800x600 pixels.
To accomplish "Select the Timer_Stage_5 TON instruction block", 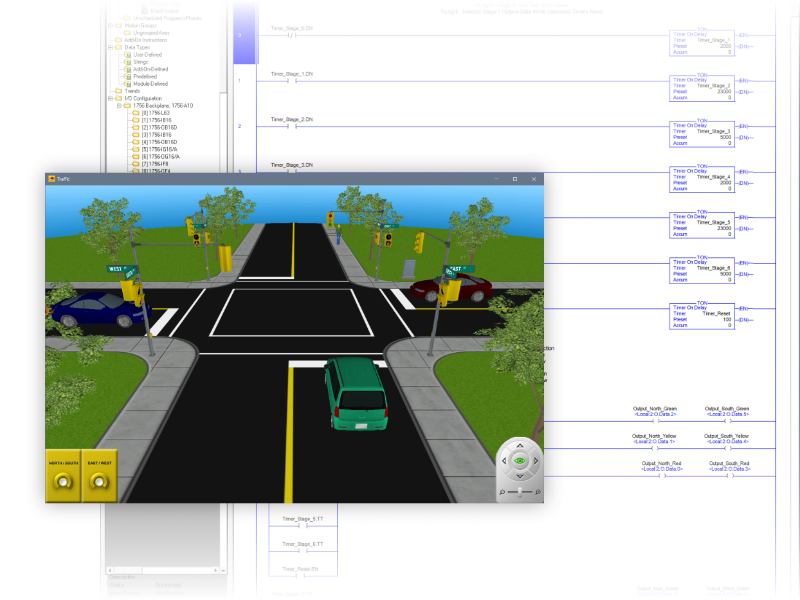I will click(702, 225).
